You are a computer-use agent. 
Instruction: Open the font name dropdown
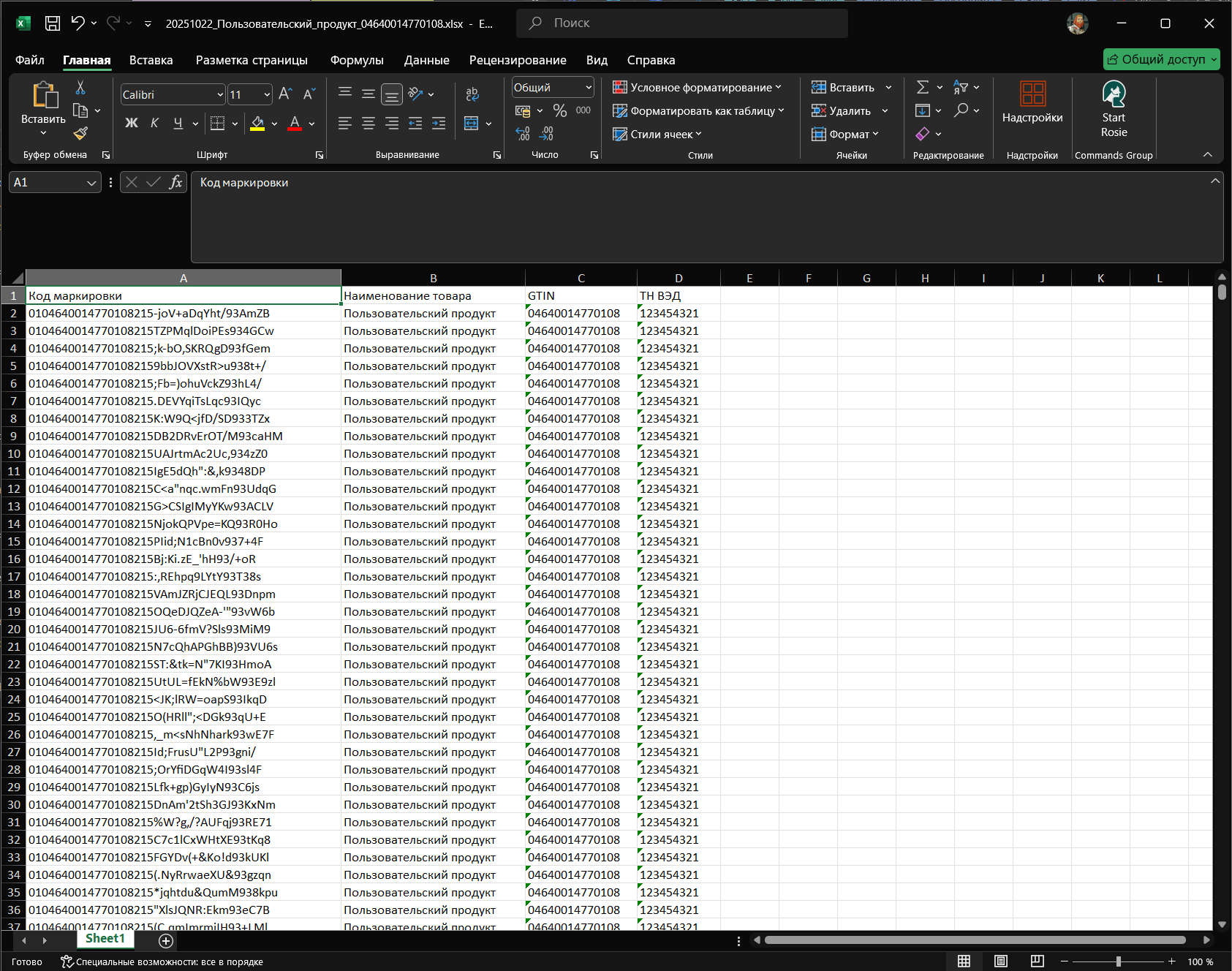pos(219,94)
